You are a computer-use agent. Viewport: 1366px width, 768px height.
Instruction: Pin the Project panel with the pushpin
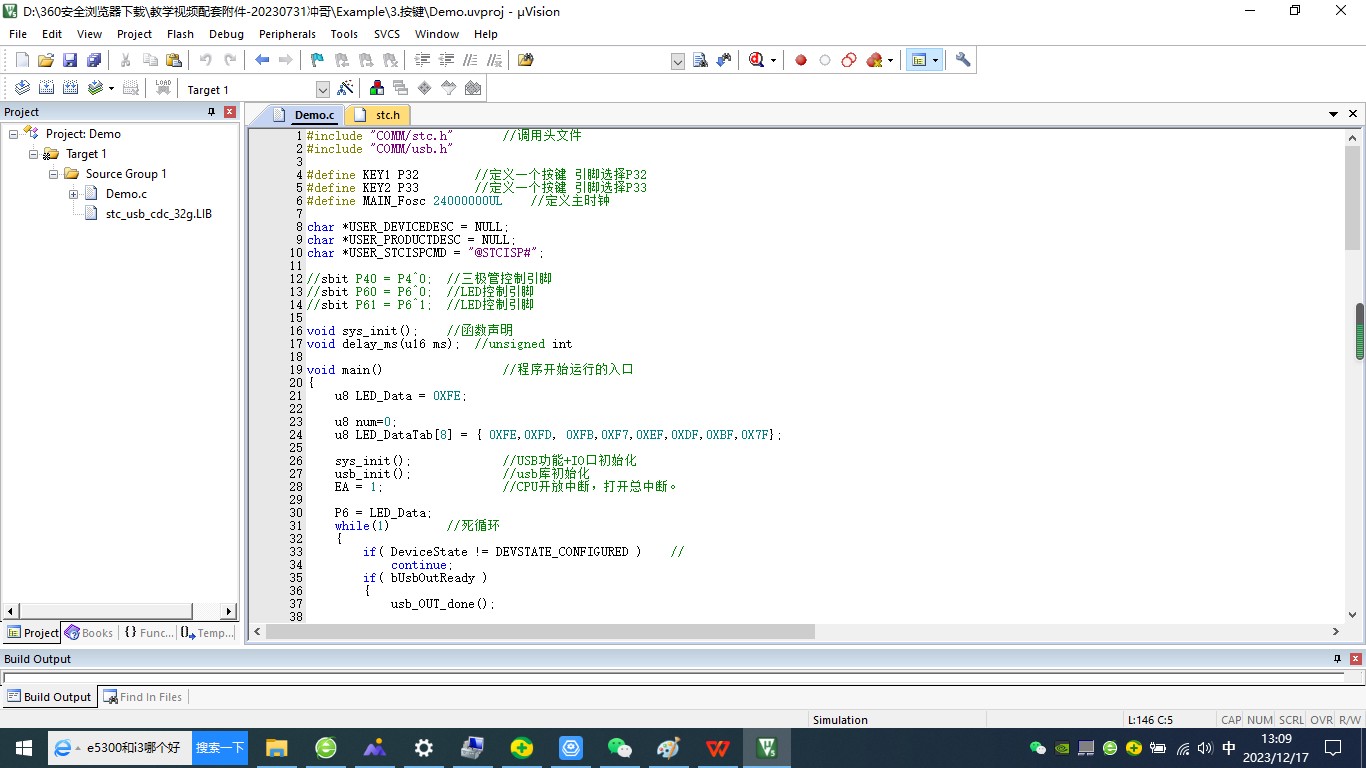click(212, 112)
